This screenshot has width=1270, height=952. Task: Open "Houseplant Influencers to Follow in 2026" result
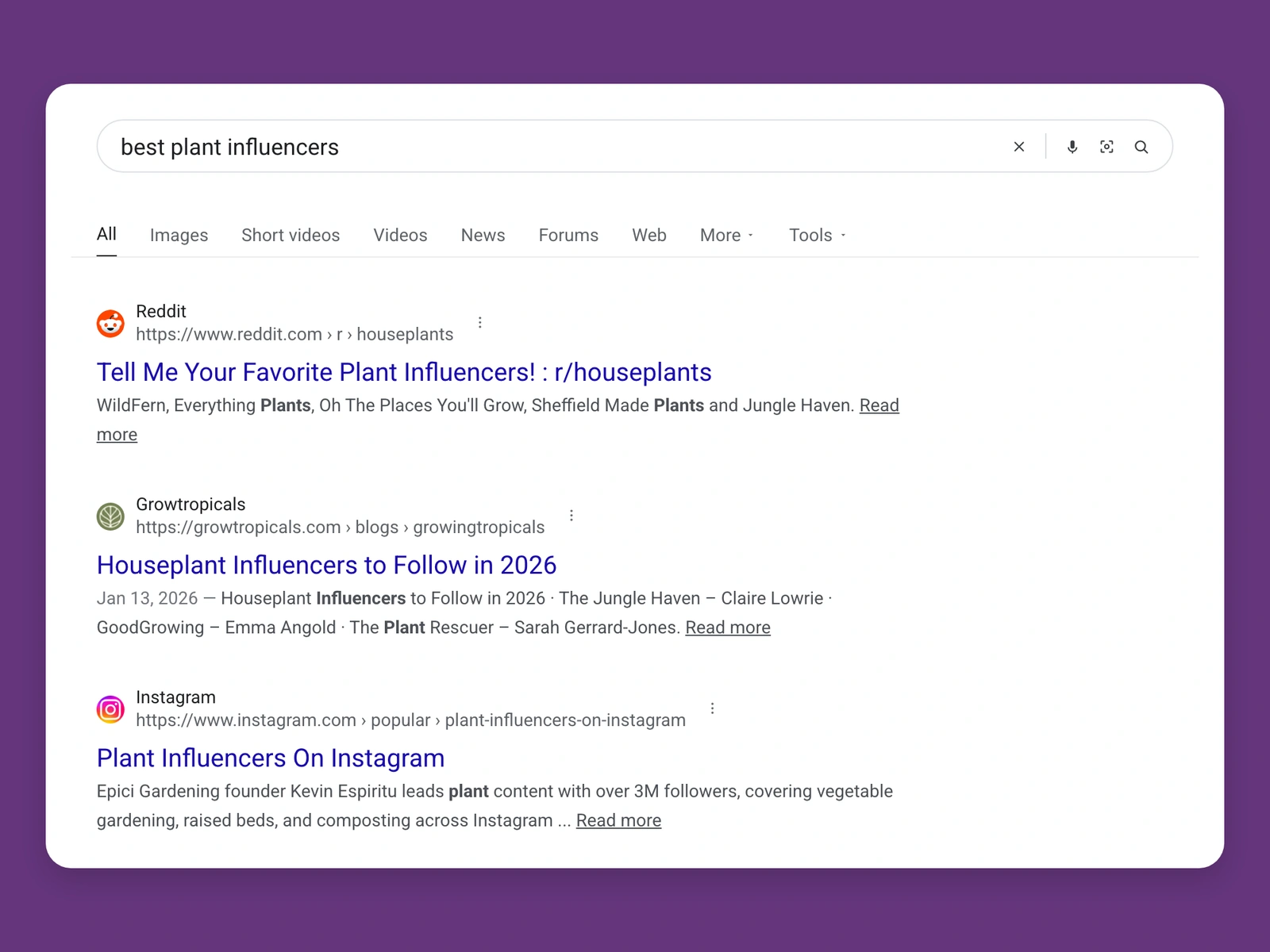click(x=326, y=565)
